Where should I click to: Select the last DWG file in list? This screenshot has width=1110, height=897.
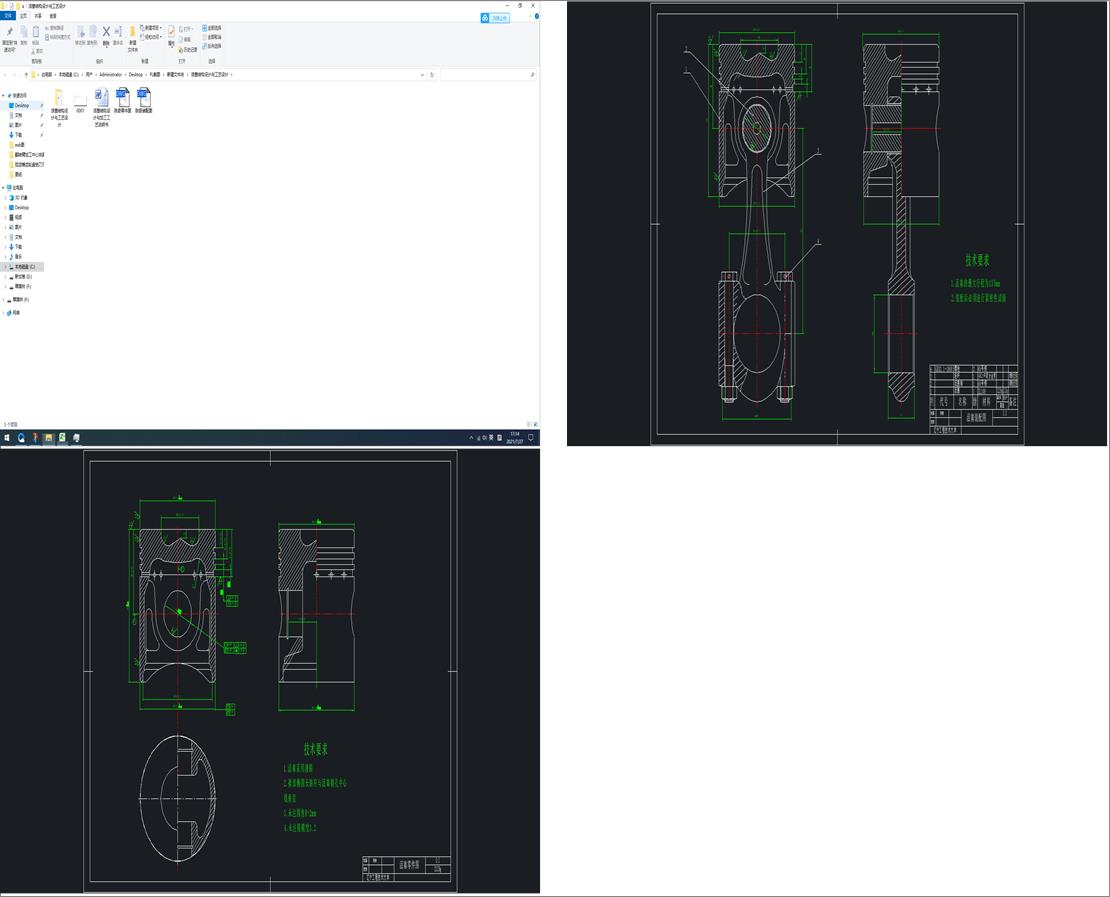(x=144, y=101)
